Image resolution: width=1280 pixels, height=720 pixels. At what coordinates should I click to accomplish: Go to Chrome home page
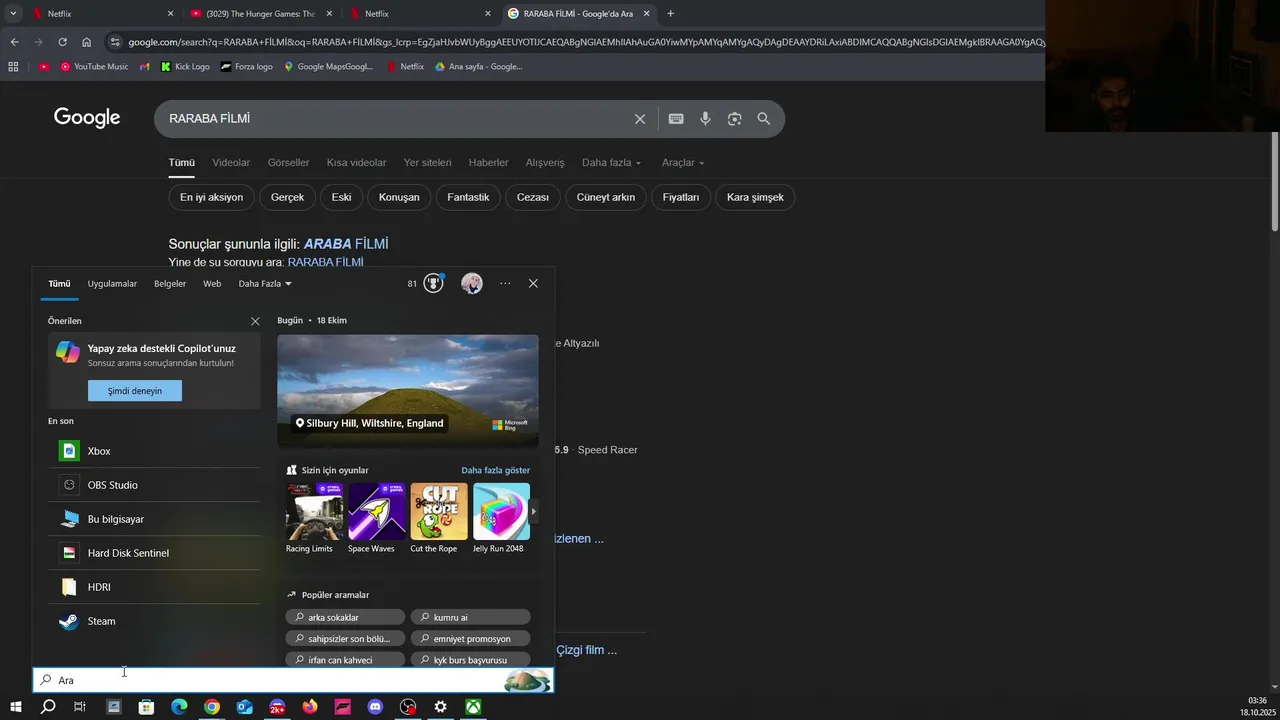pyautogui.click(x=87, y=42)
